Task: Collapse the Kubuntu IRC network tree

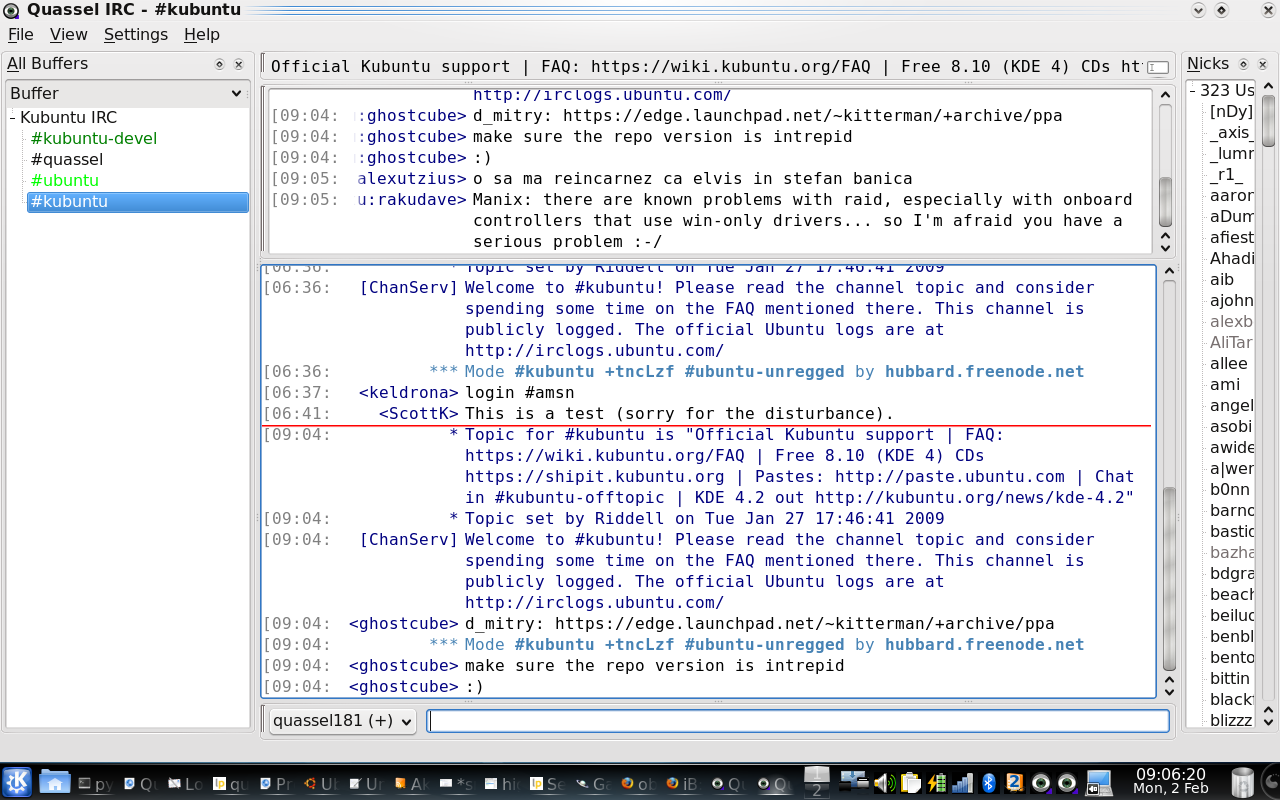Action: tap(13, 117)
